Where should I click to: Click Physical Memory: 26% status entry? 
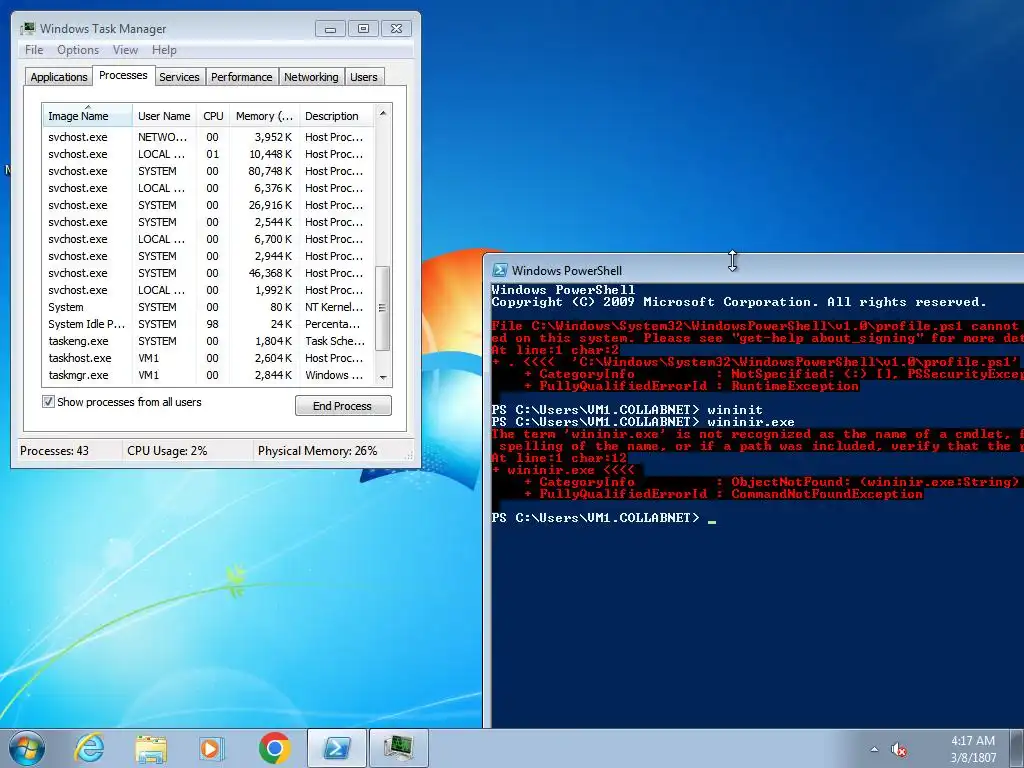coord(317,451)
